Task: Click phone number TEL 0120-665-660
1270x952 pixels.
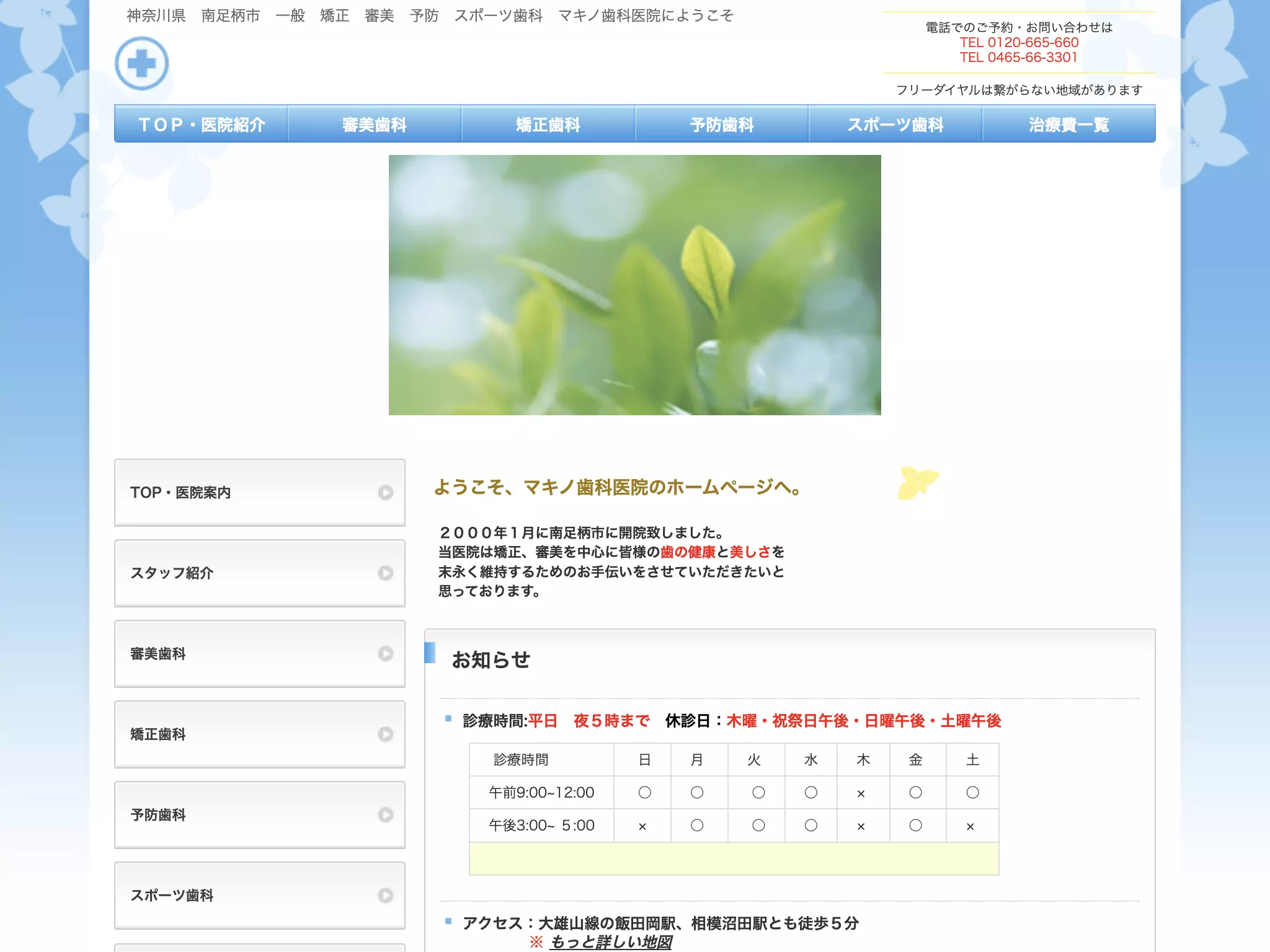Action: 1019,42
